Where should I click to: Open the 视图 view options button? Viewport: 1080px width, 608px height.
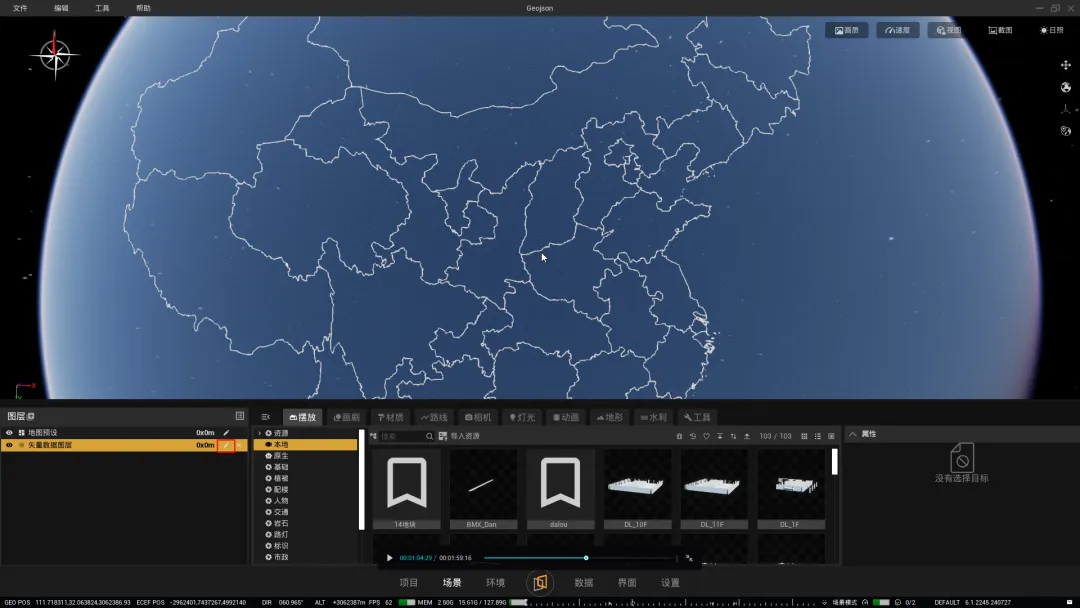(x=948, y=30)
